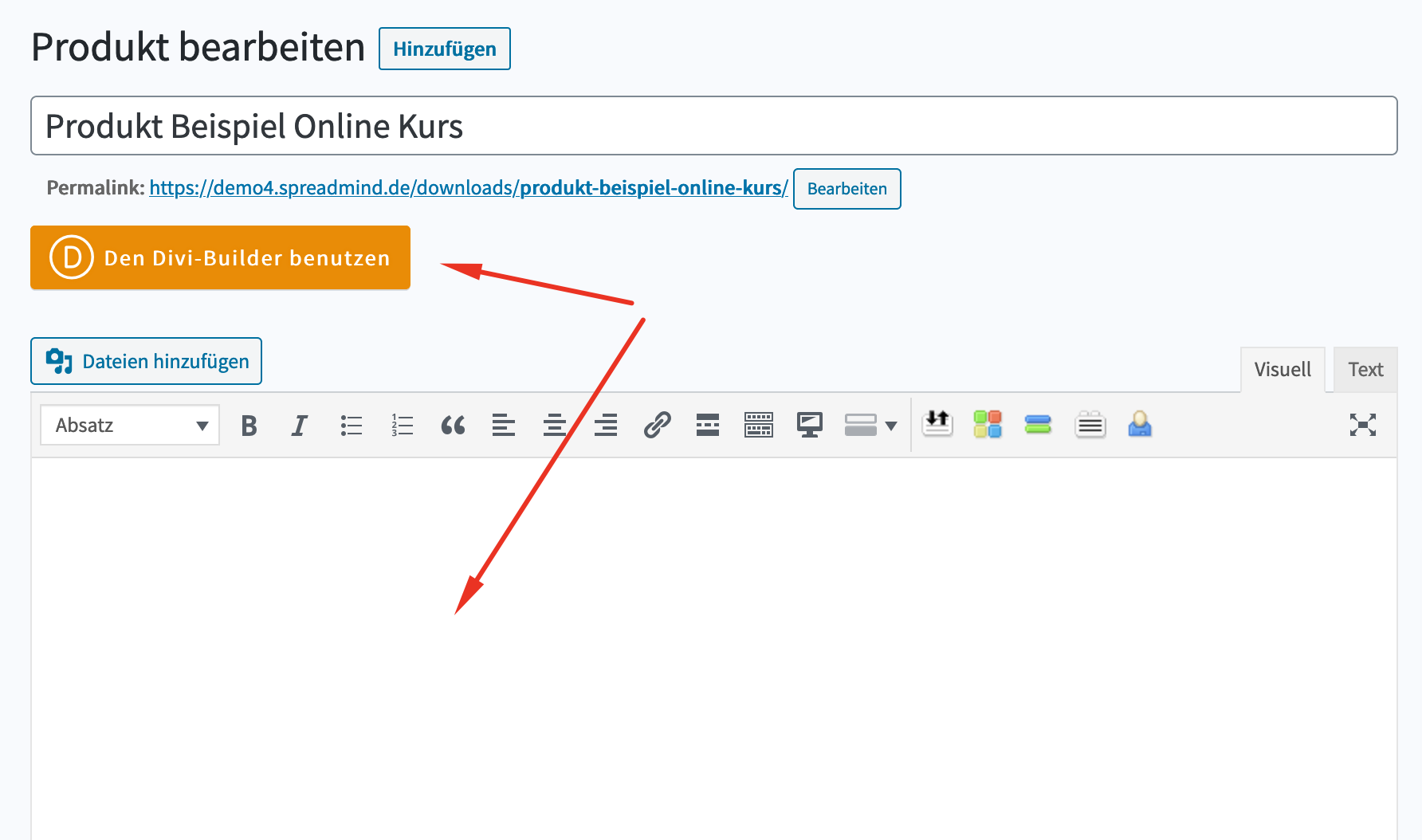Switch to the Visuell editor tab
The height and width of the screenshot is (840, 1422).
[x=1283, y=370]
